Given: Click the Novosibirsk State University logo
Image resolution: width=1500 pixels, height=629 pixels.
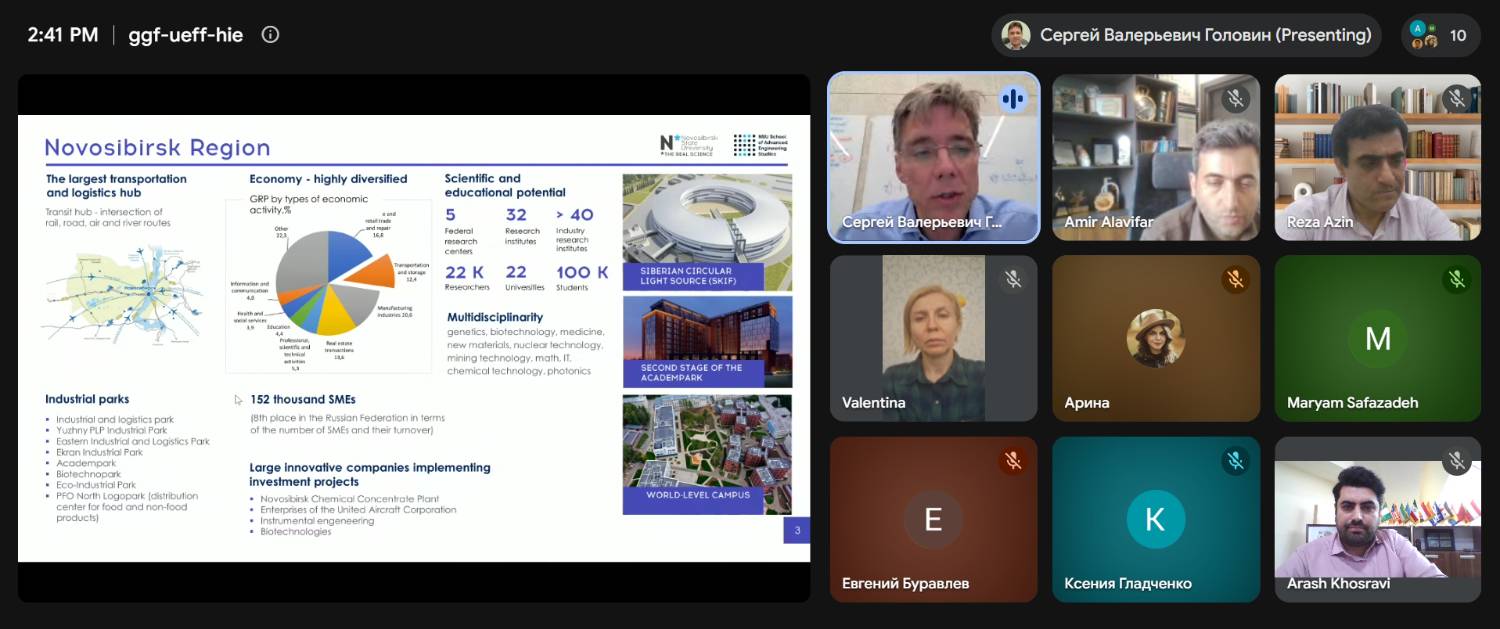Looking at the screenshot, I should 689,144.
